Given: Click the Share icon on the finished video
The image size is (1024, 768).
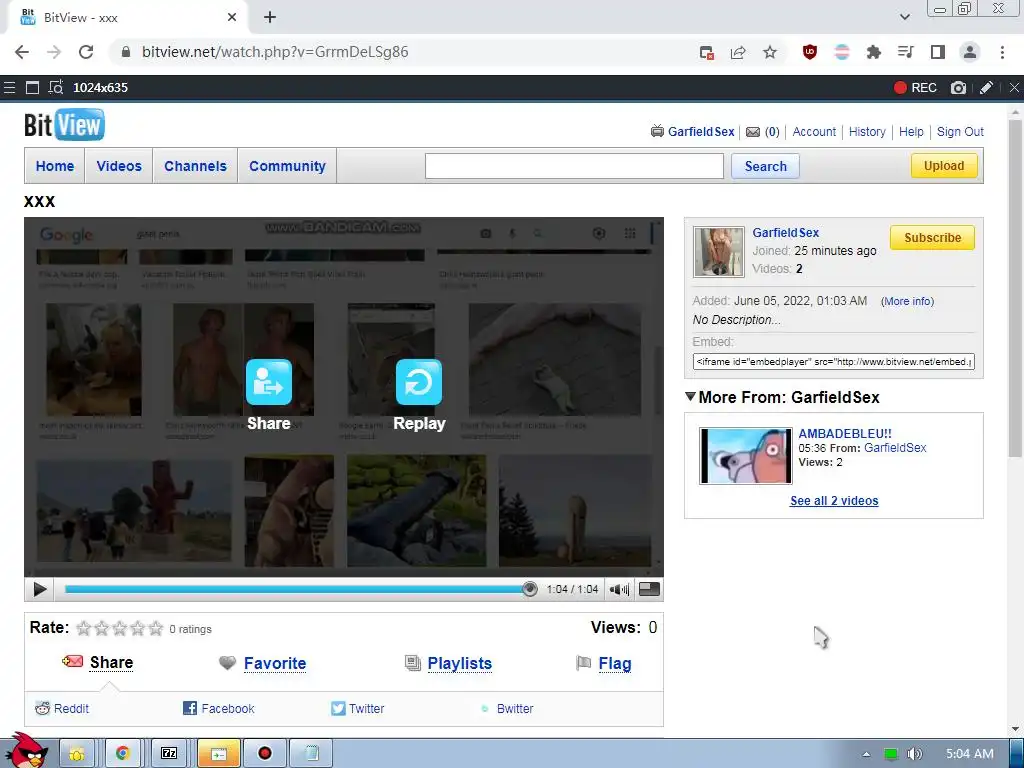Looking at the screenshot, I should pyautogui.click(x=268, y=382).
